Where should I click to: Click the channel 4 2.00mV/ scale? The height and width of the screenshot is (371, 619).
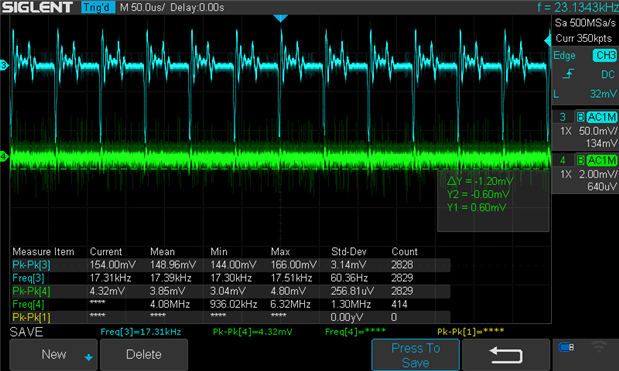598,174
